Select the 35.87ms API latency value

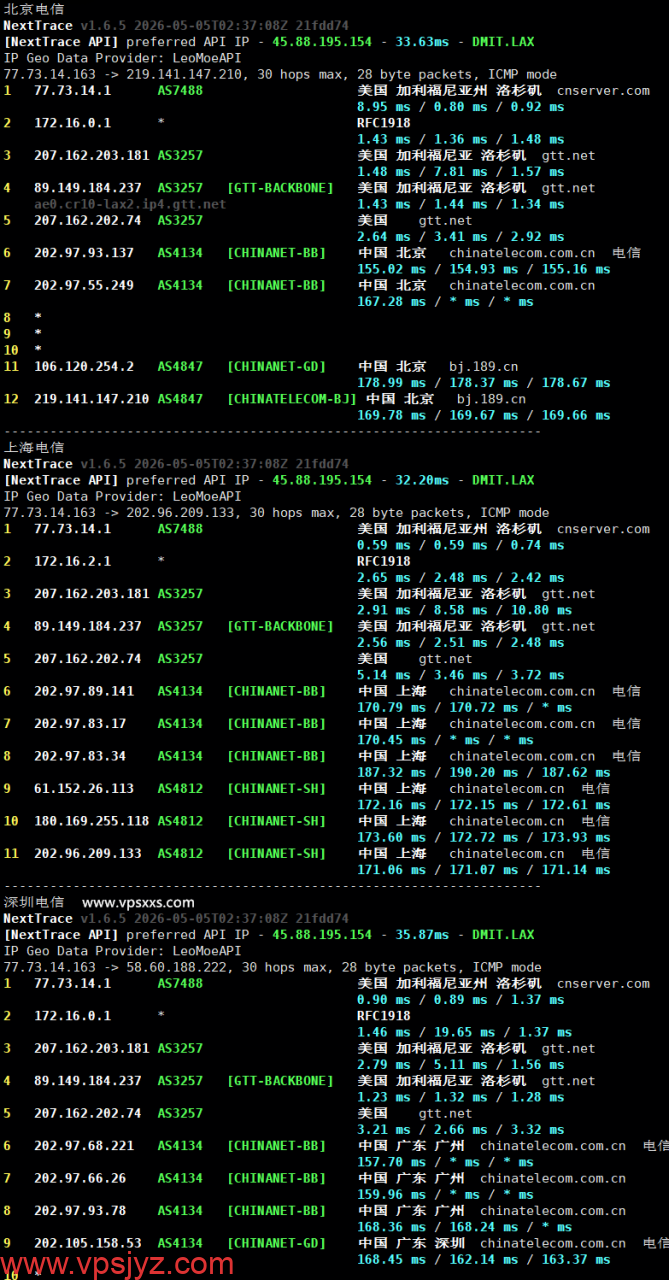[422, 935]
